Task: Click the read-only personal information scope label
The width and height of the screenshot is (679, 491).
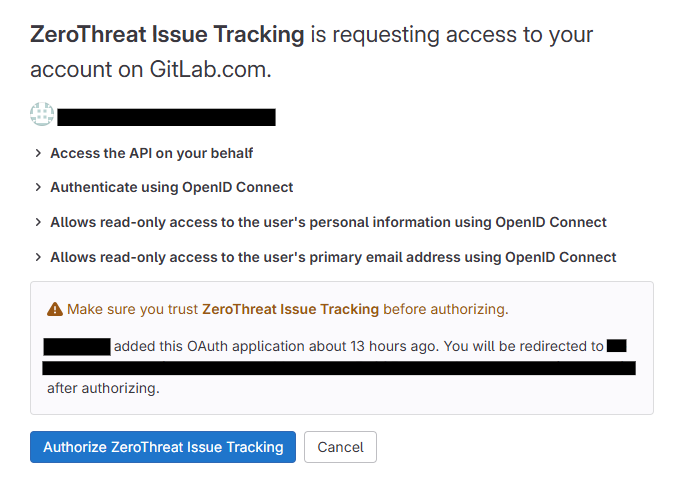Action: 328,222
